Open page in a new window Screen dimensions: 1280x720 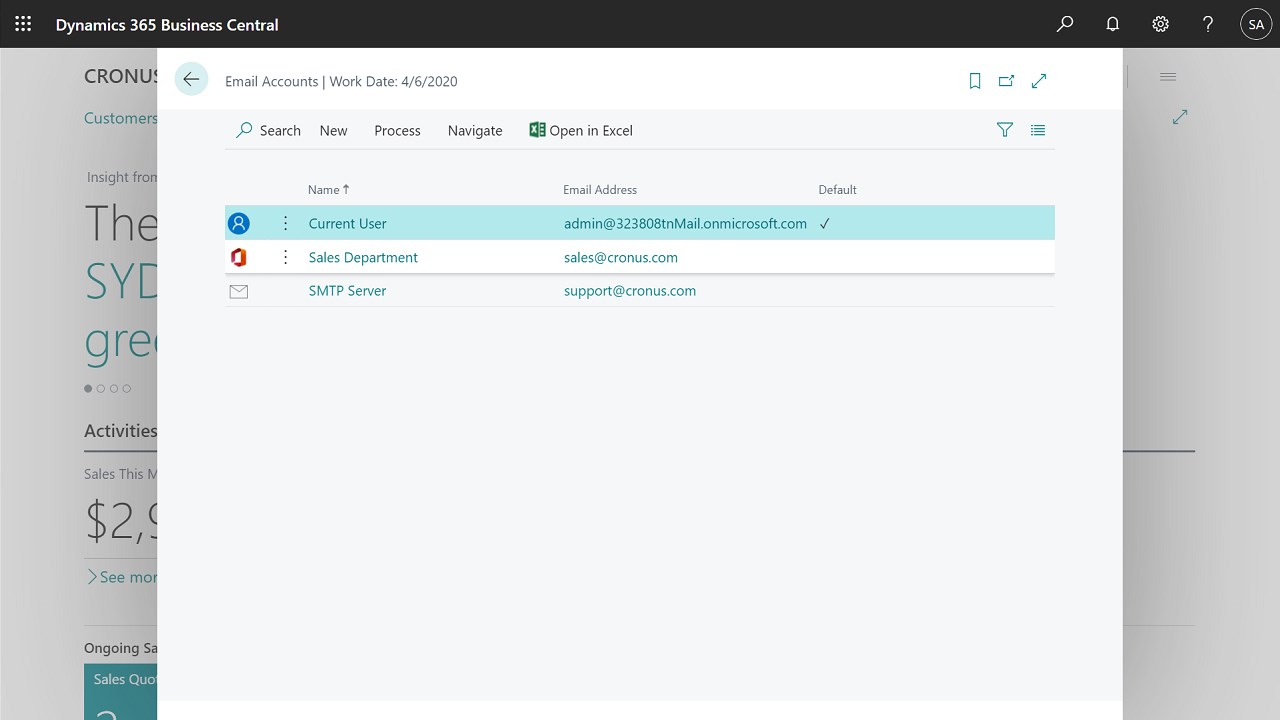[1006, 81]
